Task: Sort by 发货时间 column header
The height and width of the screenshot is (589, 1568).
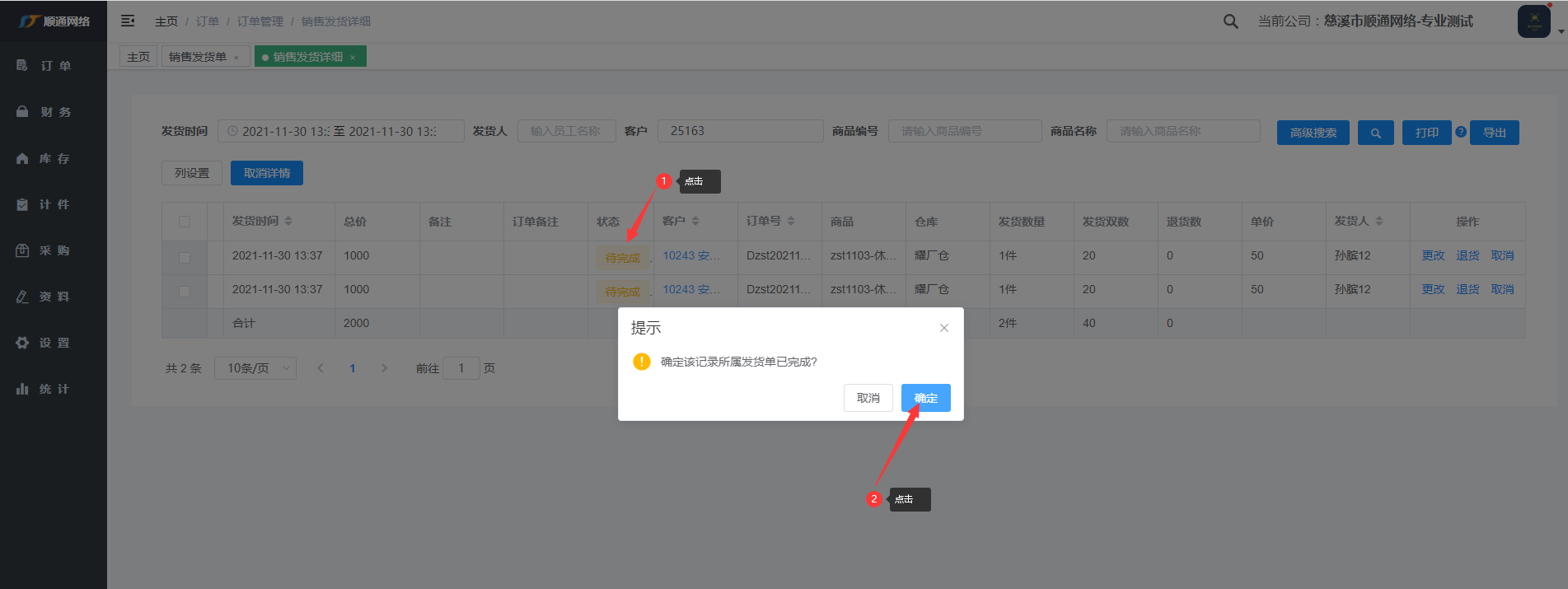Action: [x=261, y=222]
